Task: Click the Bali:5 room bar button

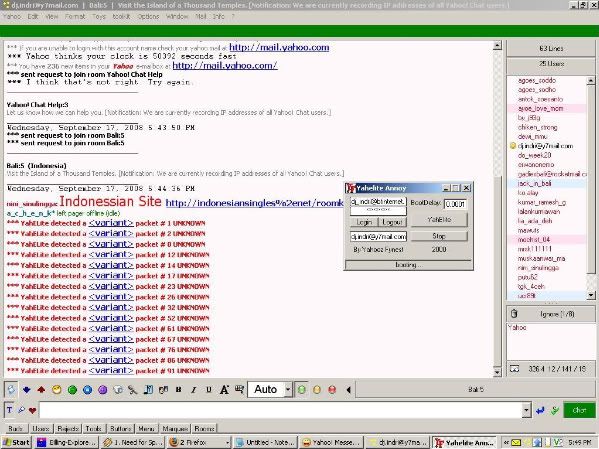Action: pos(475,390)
